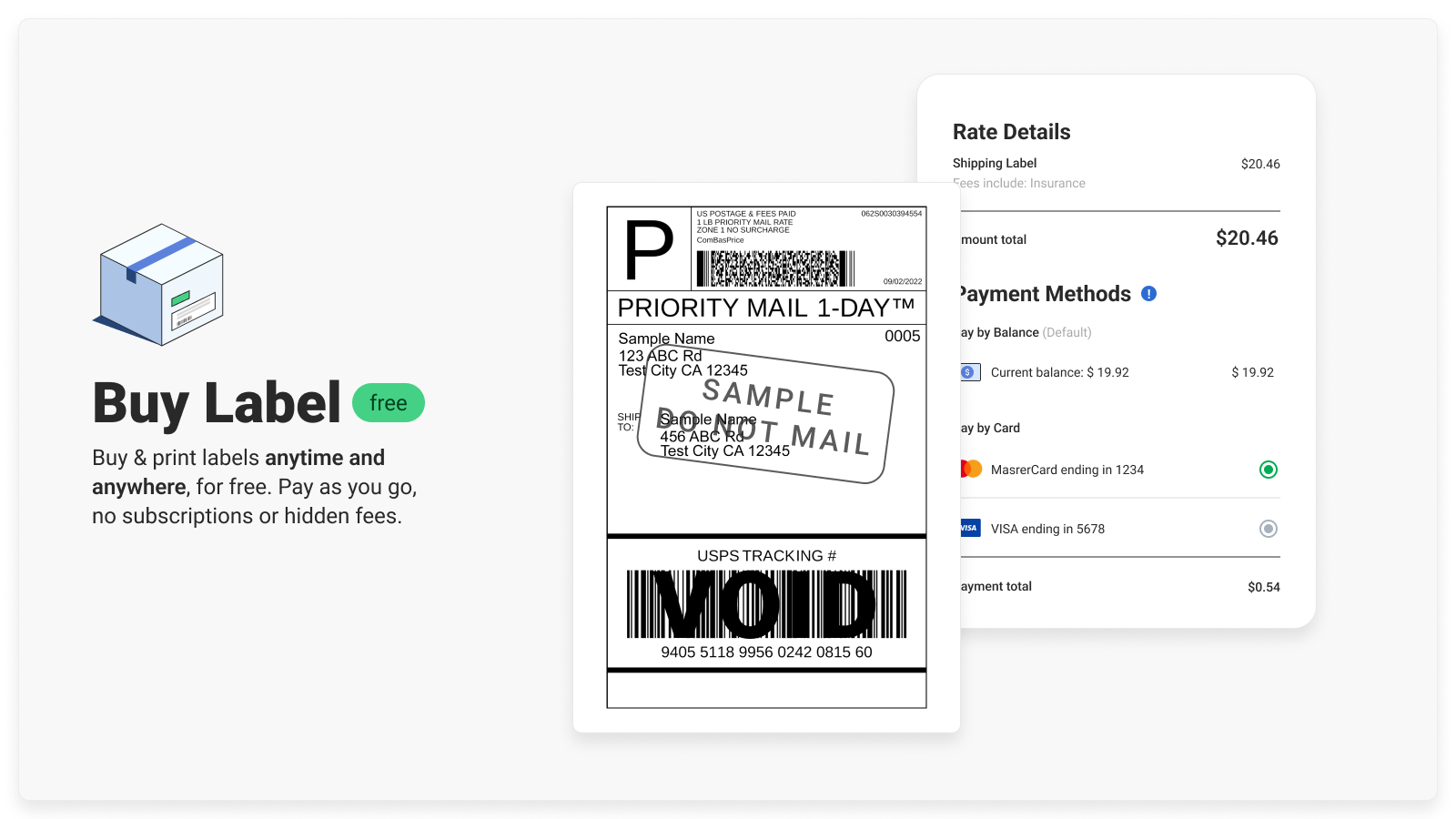Click the large P priority mail symbol
Viewport: 1456px width, 819px height.
point(649,249)
